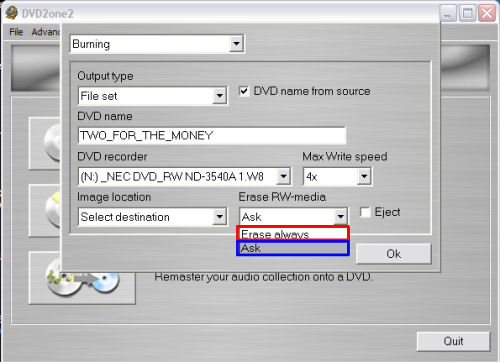Screen dimensions: 500x362
Task: Open the Image location Select destination dropdown
Action: 220,217
